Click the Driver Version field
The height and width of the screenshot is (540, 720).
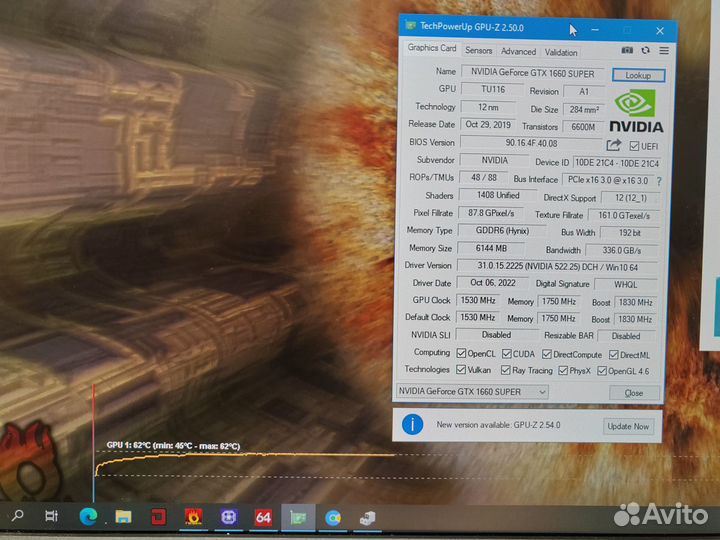(x=557, y=266)
